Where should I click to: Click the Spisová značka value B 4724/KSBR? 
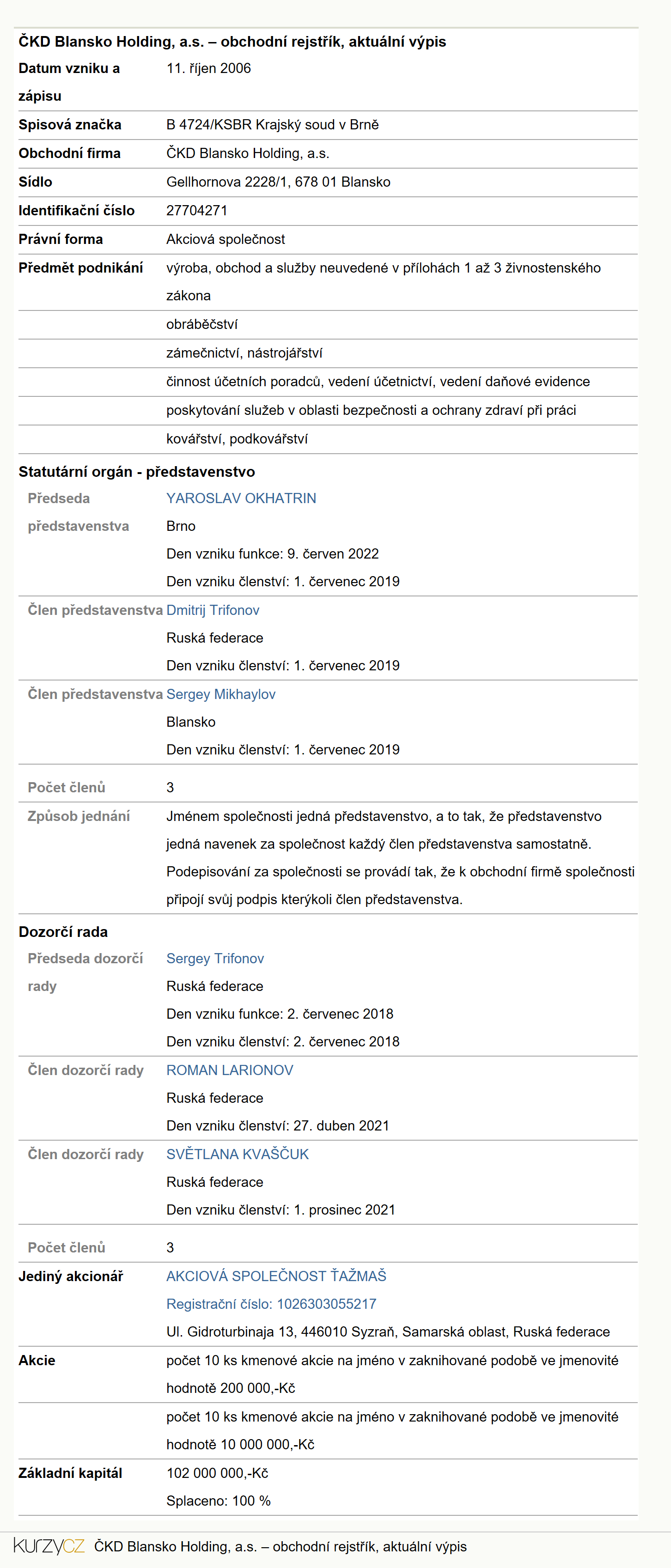[x=272, y=125]
